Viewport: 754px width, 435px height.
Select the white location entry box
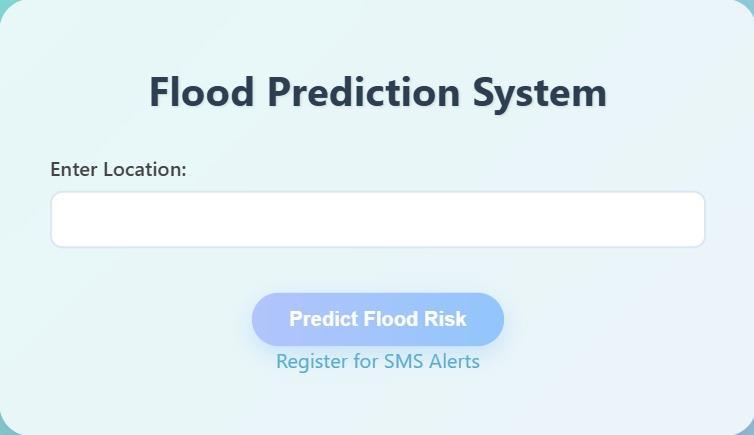point(377,219)
